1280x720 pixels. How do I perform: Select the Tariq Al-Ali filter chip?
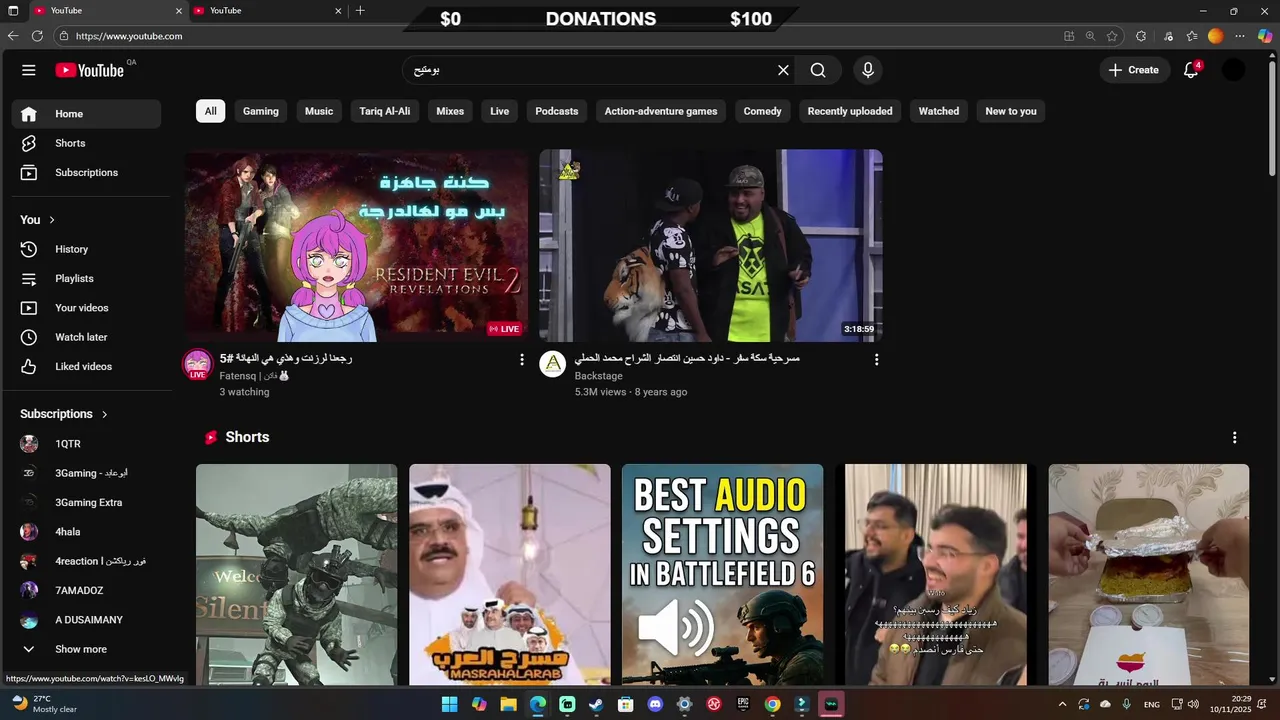(x=385, y=111)
